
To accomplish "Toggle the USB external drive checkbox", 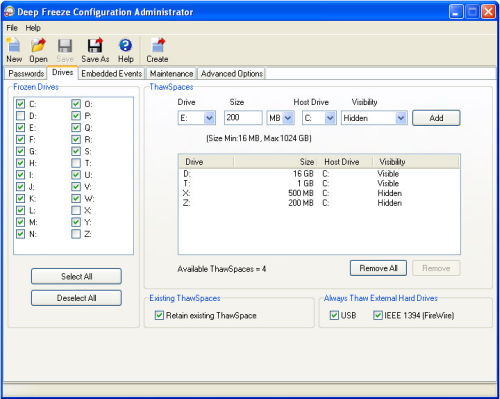I will [x=334, y=315].
